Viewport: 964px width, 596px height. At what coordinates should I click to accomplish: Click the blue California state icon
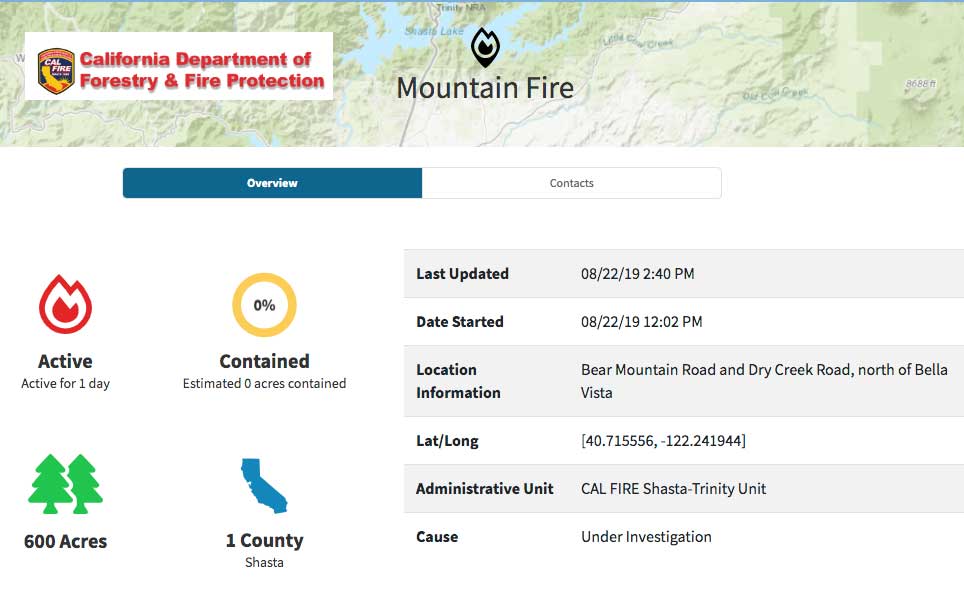[x=264, y=486]
